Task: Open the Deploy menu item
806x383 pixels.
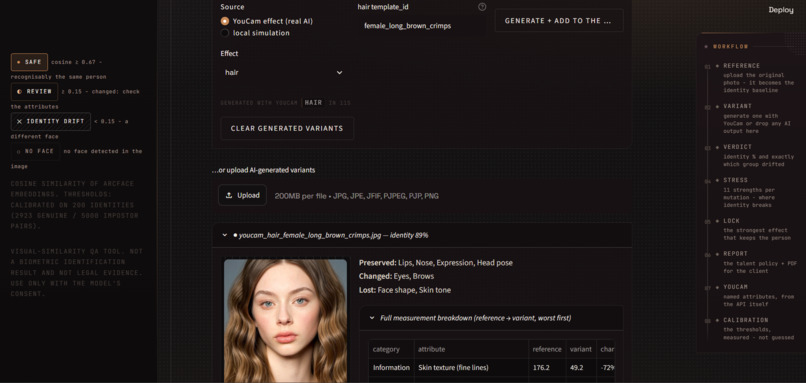Action: point(781,10)
